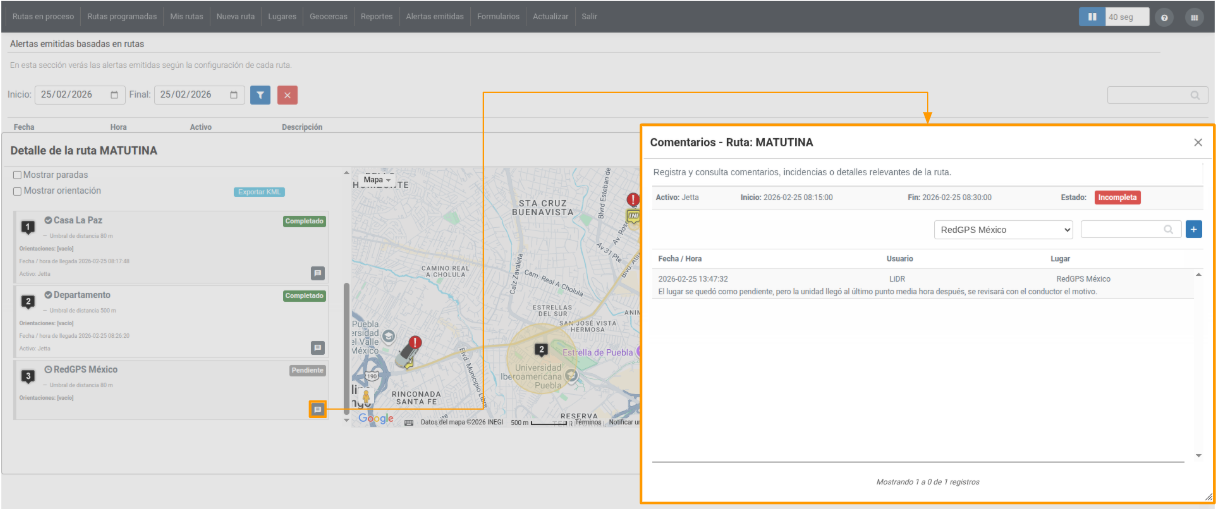The image size is (1218, 509).
Task: Open the map Términos link
Action: (x=588, y=423)
